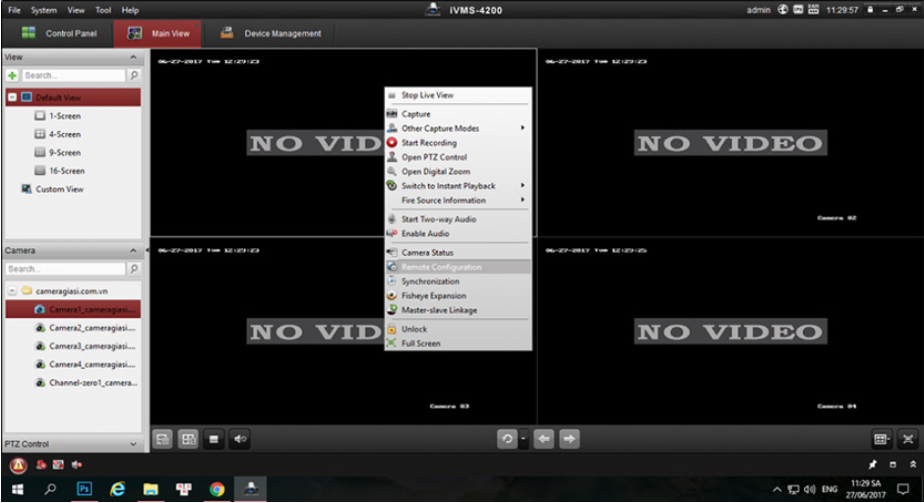Click the next page arrow button
Image resolution: width=924 pixels, height=503 pixels.
coord(570,439)
